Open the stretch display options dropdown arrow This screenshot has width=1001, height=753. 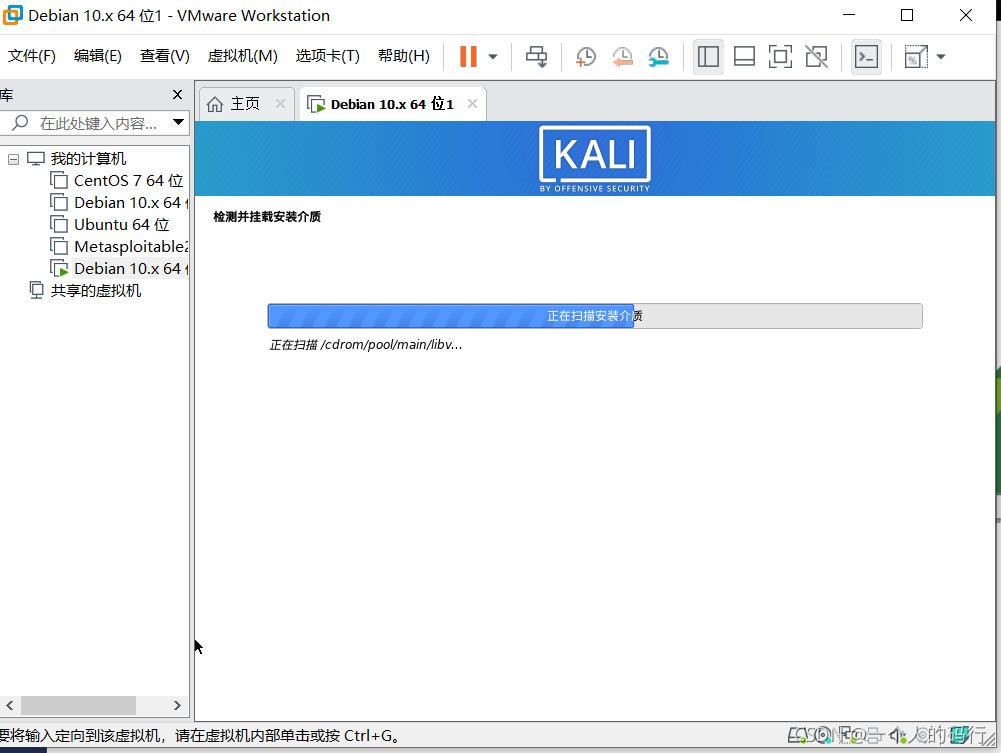(940, 57)
